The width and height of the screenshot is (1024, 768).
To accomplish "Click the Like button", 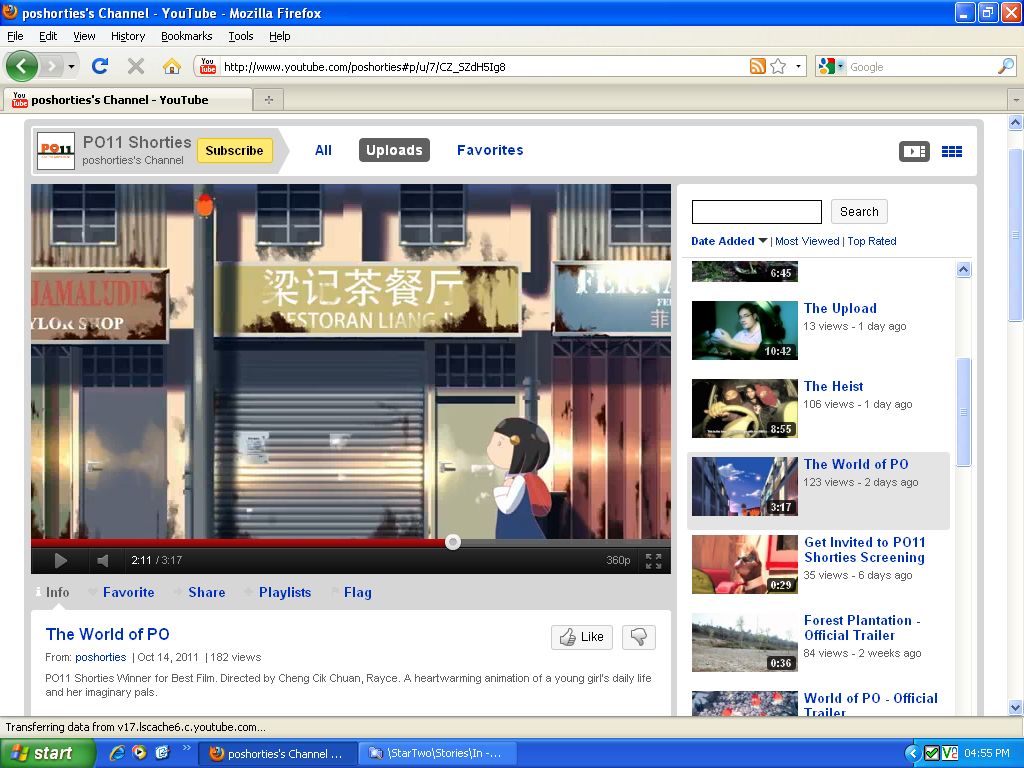I will [582, 637].
